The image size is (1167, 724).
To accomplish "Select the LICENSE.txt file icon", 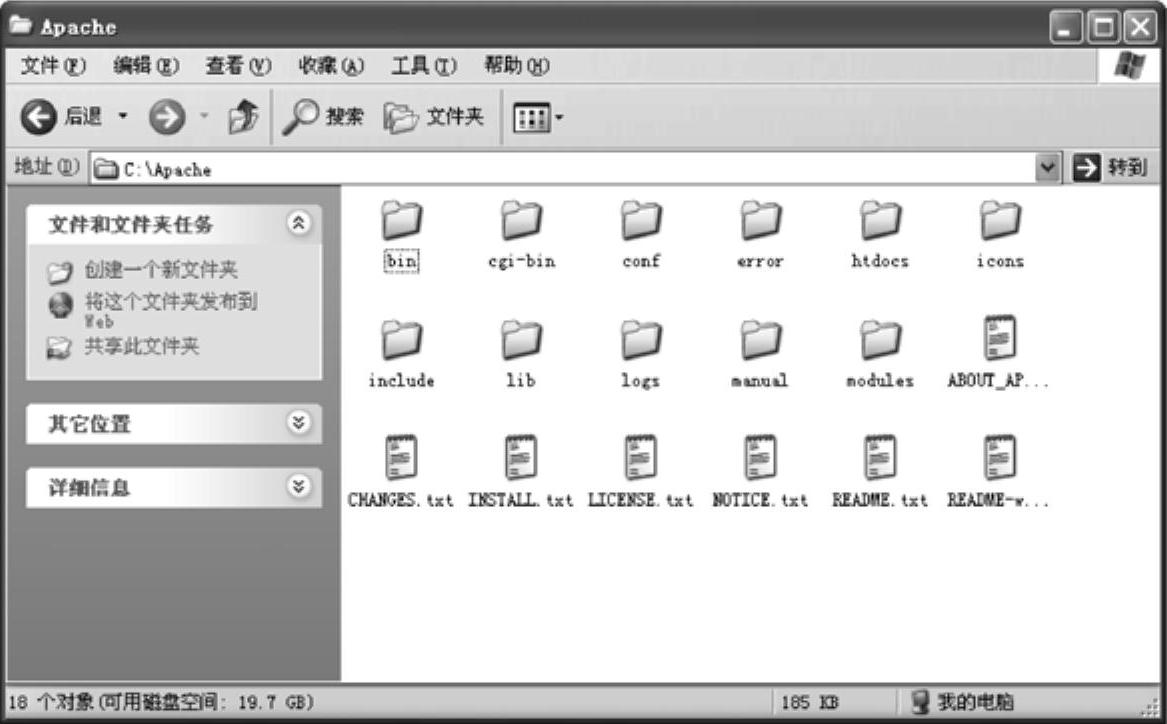I will 641,458.
